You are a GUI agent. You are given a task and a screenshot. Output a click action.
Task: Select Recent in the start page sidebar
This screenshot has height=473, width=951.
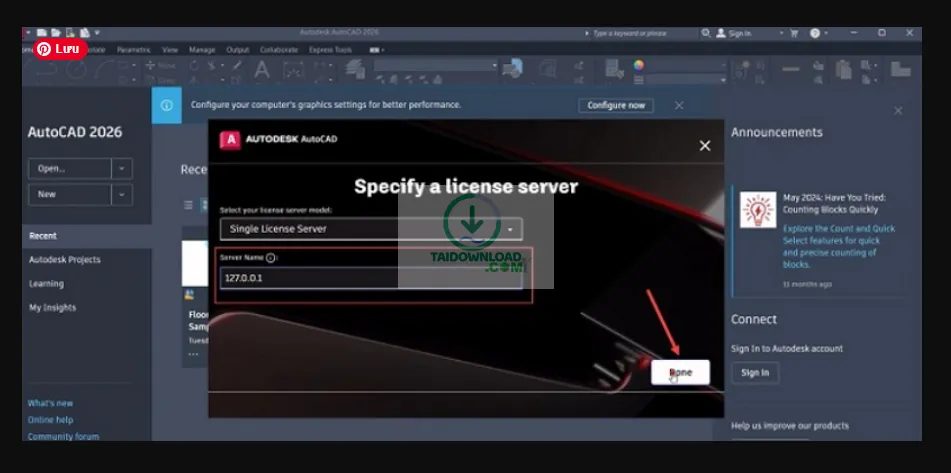coord(87,236)
